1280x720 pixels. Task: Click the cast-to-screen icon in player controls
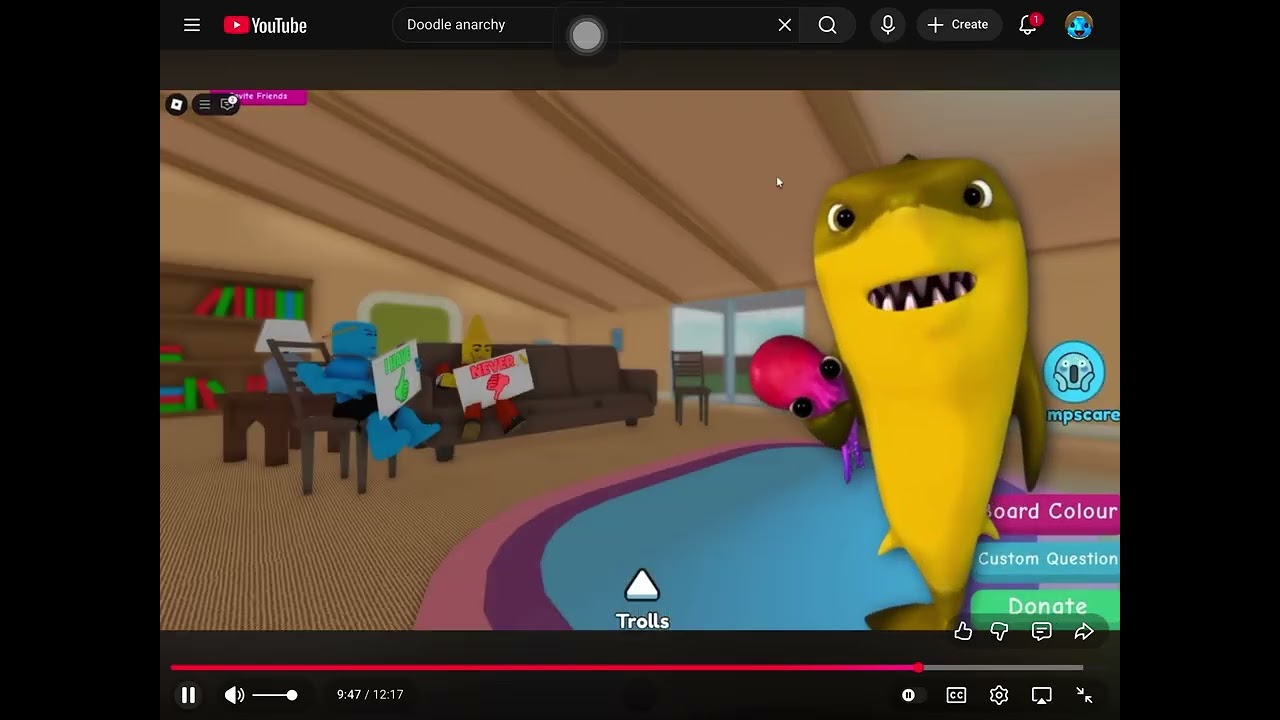click(x=1042, y=695)
